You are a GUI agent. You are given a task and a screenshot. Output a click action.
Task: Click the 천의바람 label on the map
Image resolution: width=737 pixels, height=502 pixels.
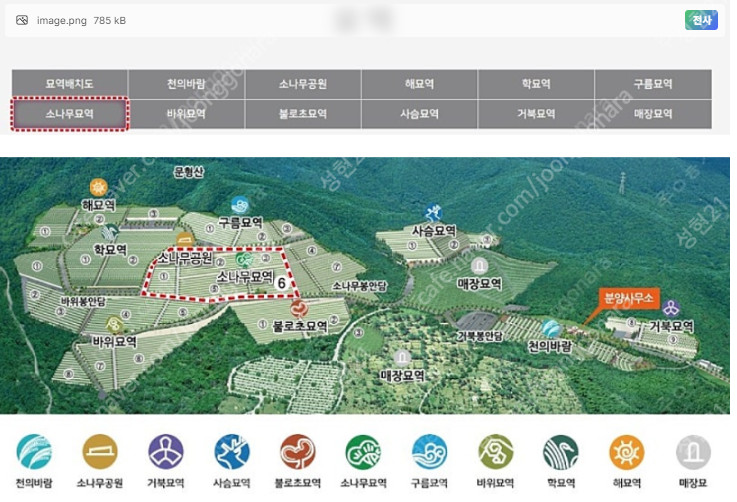(550, 346)
